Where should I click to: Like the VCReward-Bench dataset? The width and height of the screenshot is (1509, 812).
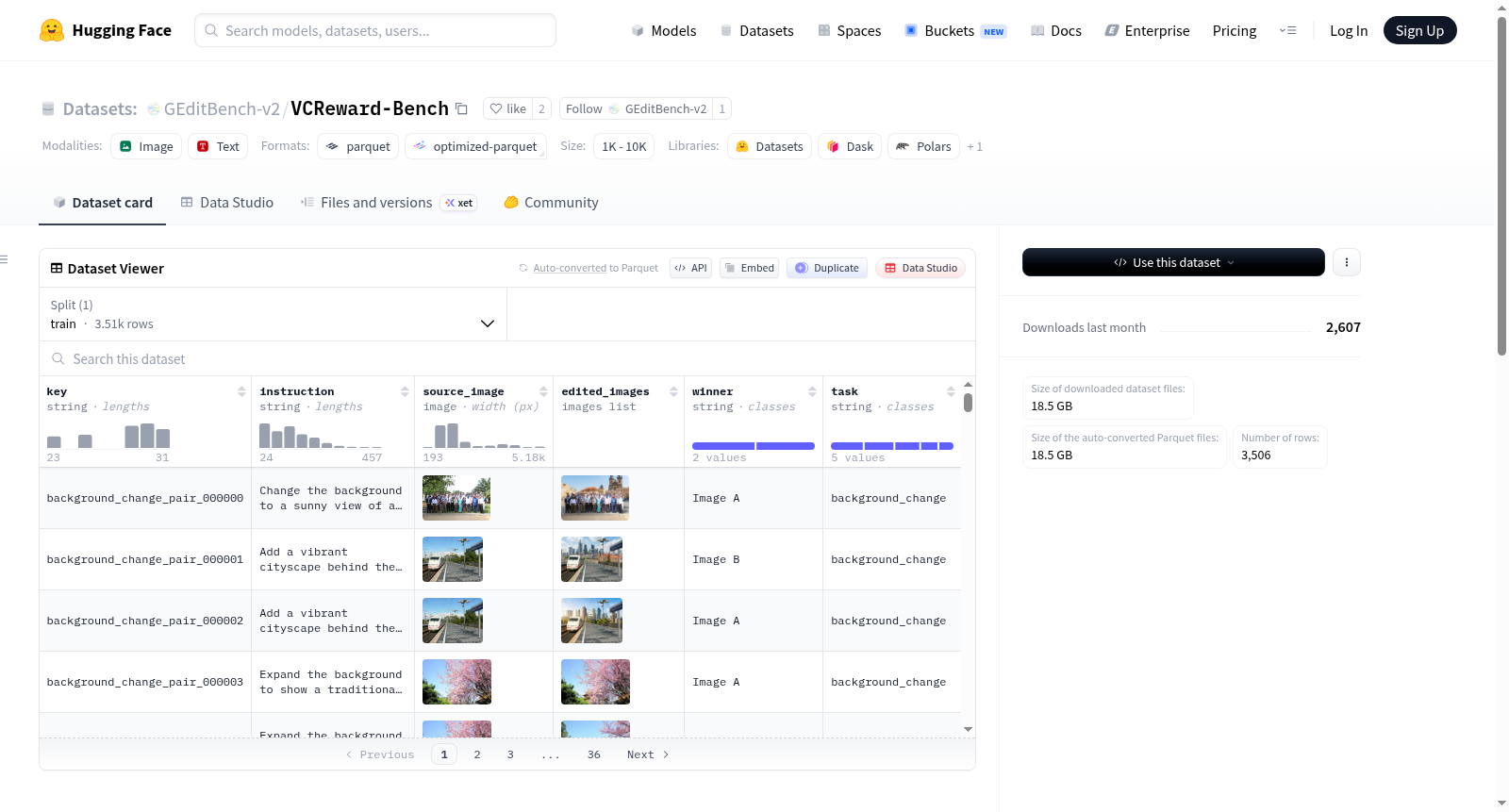(x=507, y=108)
